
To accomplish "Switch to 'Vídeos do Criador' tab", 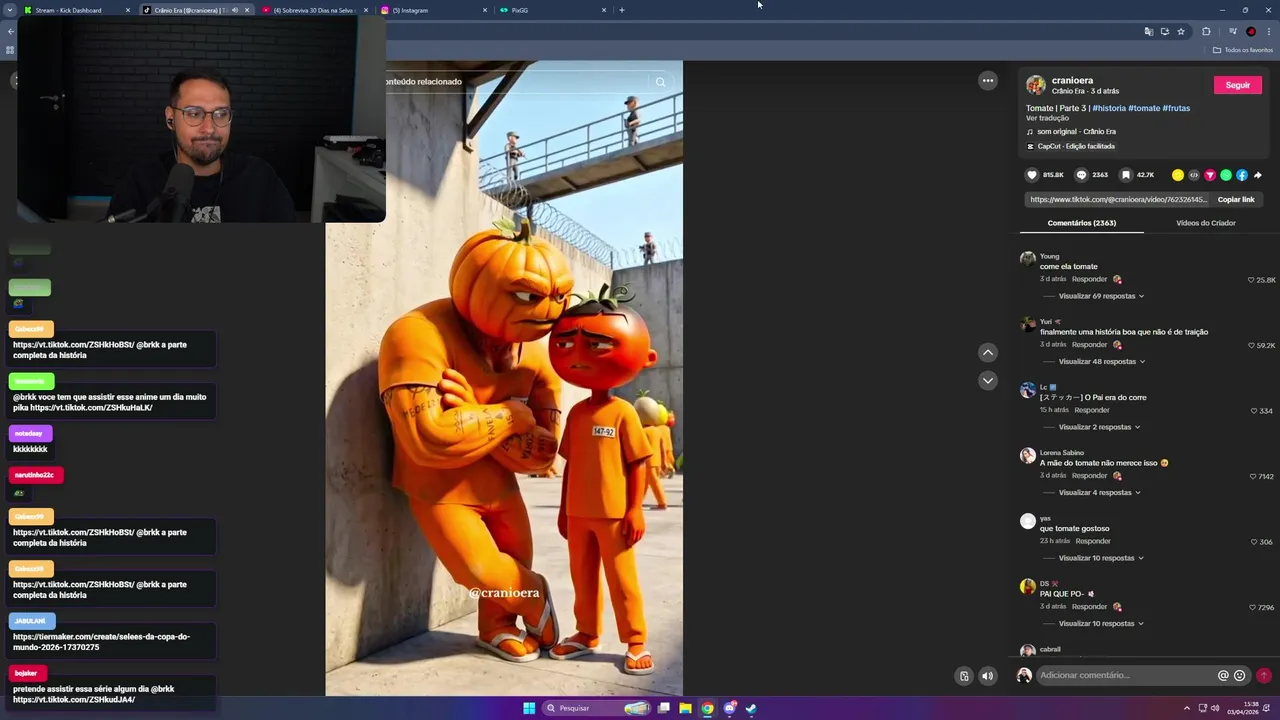I will click(1206, 223).
